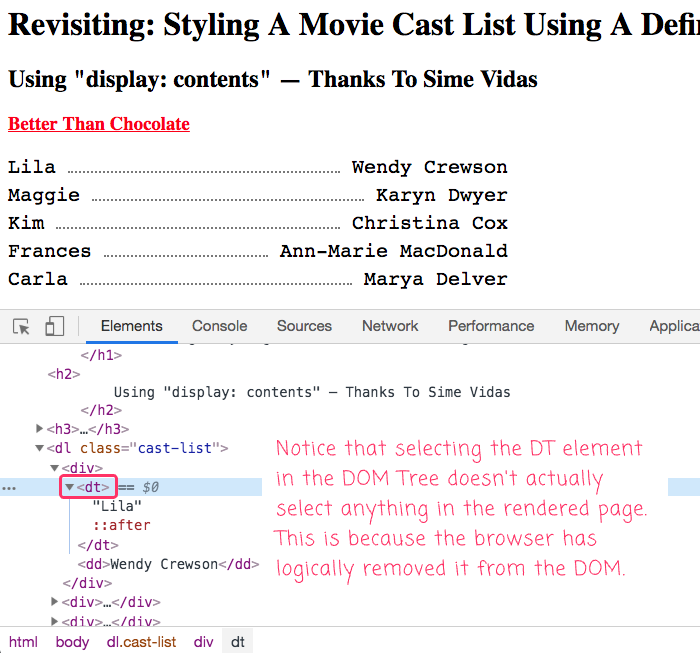The height and width of the screenshot is (653, 700).
Task: Click the dl.cast-list breadcrumb
Action: click(141, 642)
